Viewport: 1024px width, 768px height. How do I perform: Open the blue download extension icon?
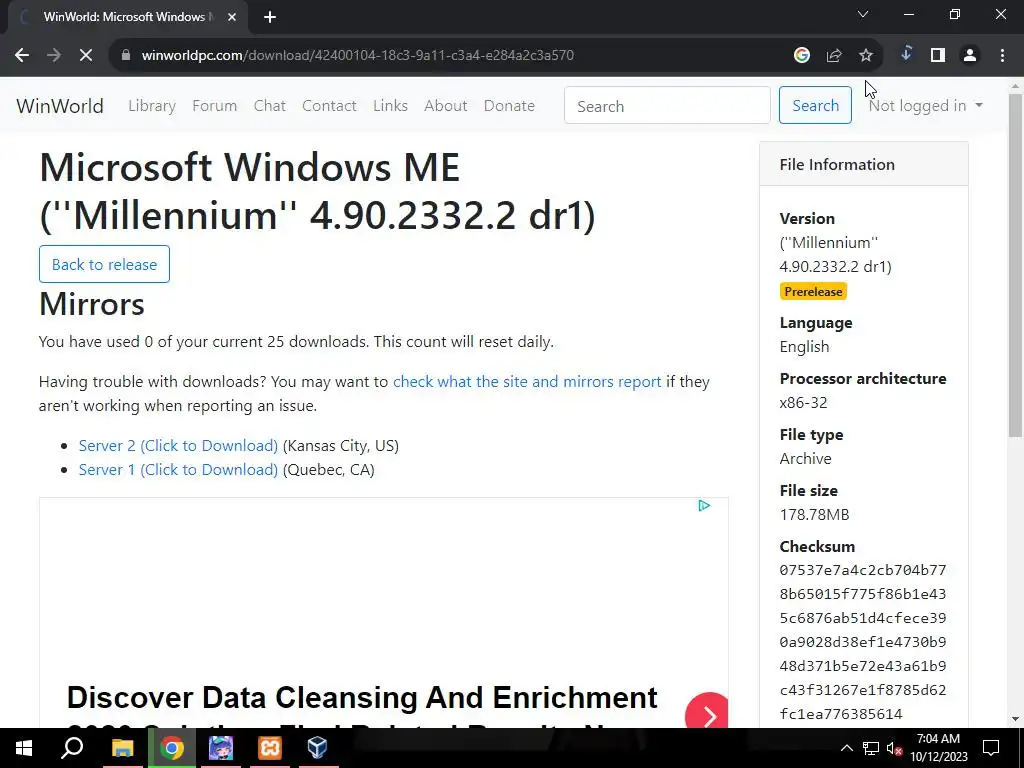(x=906, y=54)
